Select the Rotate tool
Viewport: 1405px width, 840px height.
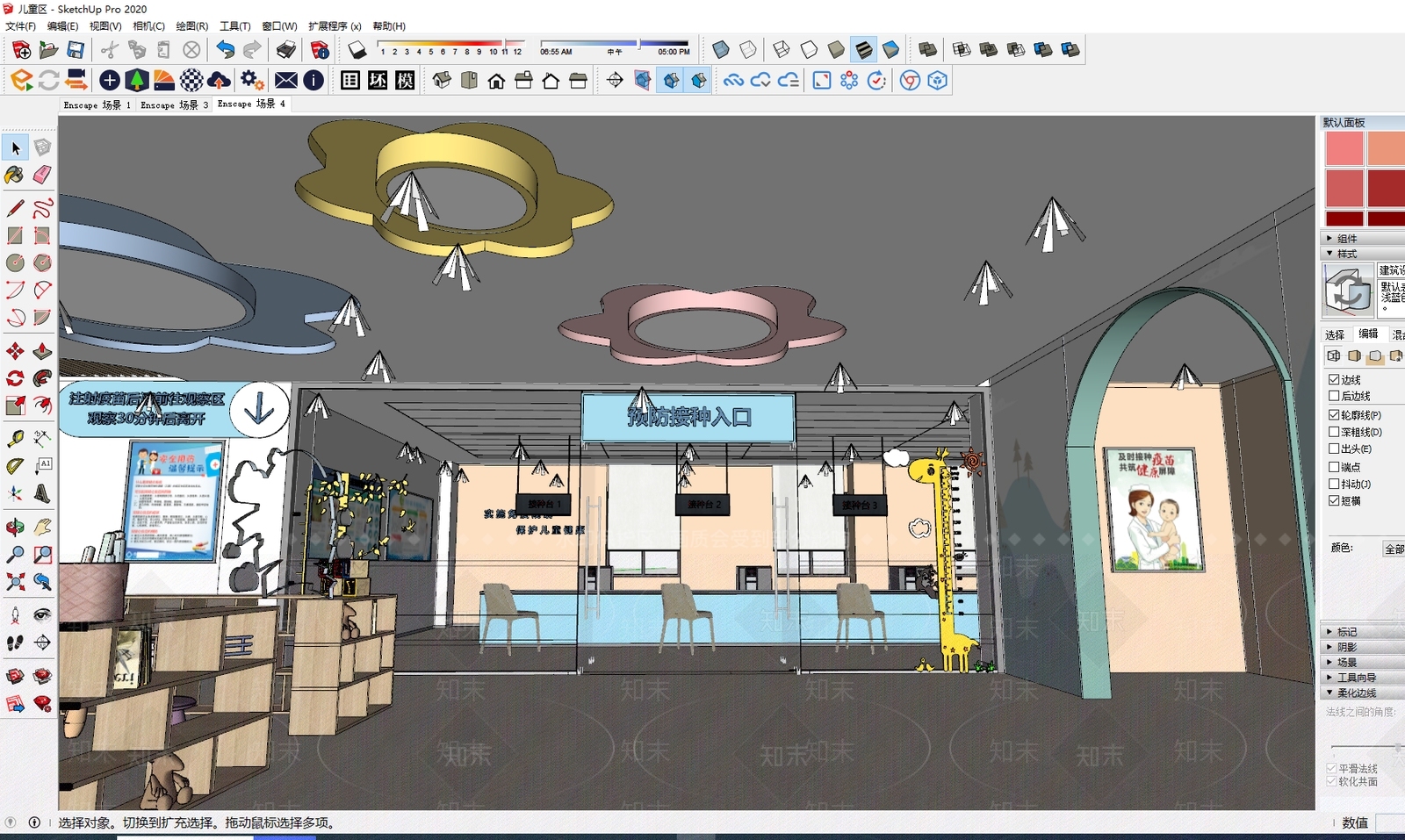coord(15,379)
